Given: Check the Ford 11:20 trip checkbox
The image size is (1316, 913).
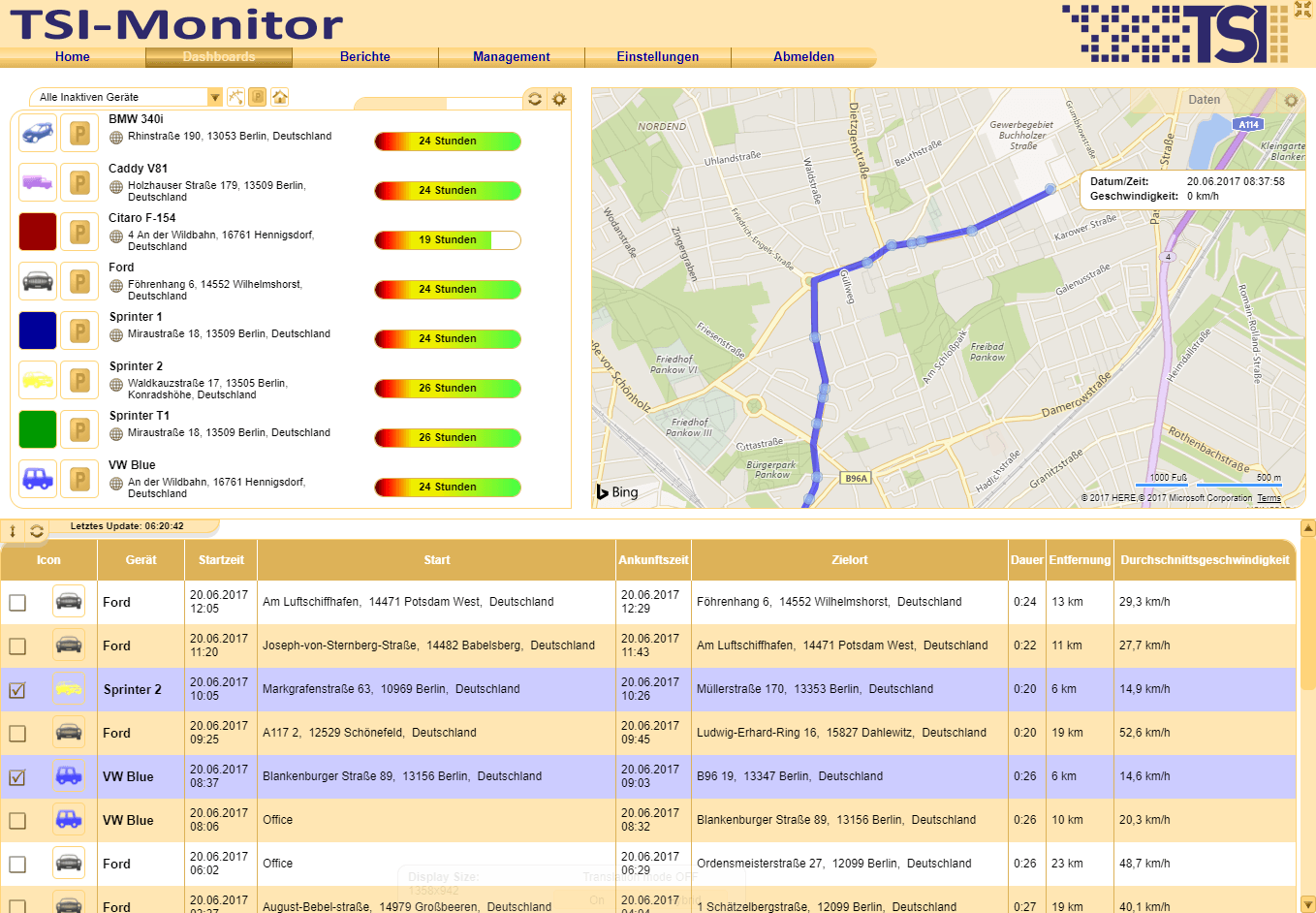Looking at the screenshot, I should click(x=17, y=646).
